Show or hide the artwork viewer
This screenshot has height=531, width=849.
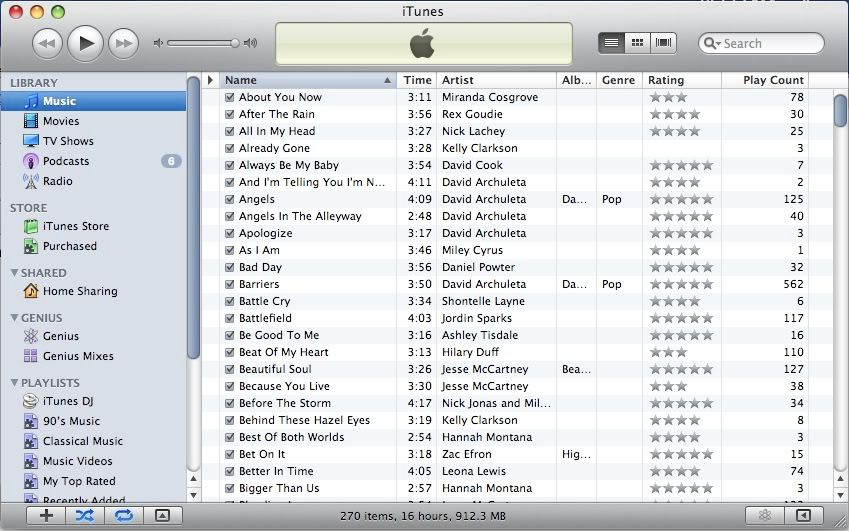click(x=162, y=516)
